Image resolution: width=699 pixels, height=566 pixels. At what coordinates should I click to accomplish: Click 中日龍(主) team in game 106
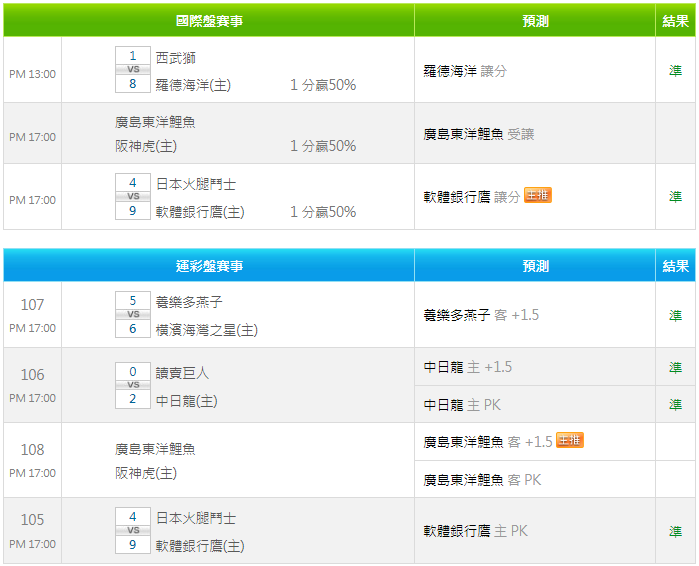coord(186,401)
